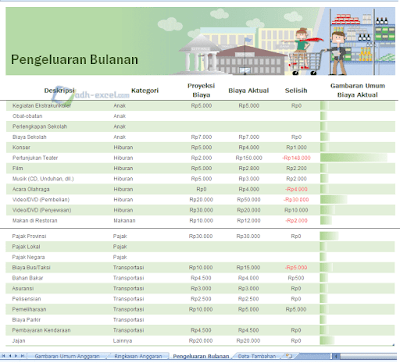Click data bar in Pajak Provinsi row
The width and height of the screenshot is (400, 363).
click(x=329, y=236)
